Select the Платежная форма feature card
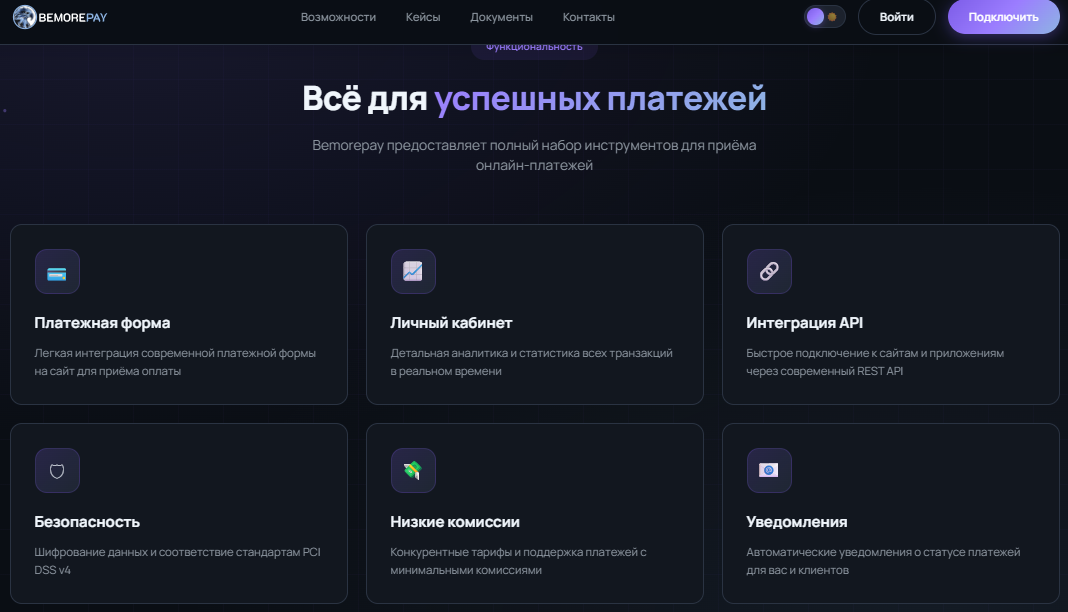Image resolution: width=1068 pixels, height=612 pixels. click(179, 314)
